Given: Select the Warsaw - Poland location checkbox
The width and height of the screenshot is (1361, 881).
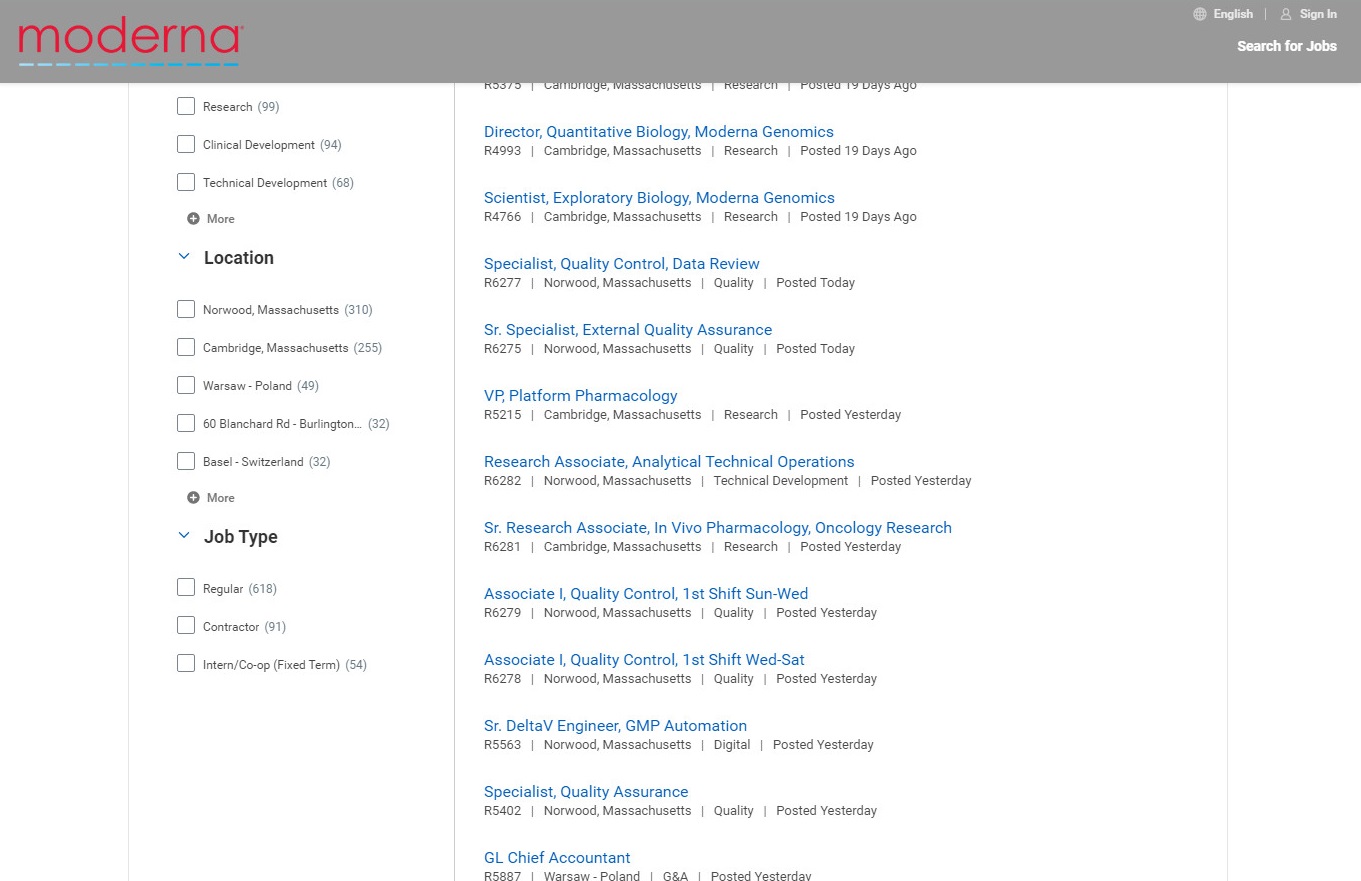Looking at the screenshot, I should [x=186, y=386].
